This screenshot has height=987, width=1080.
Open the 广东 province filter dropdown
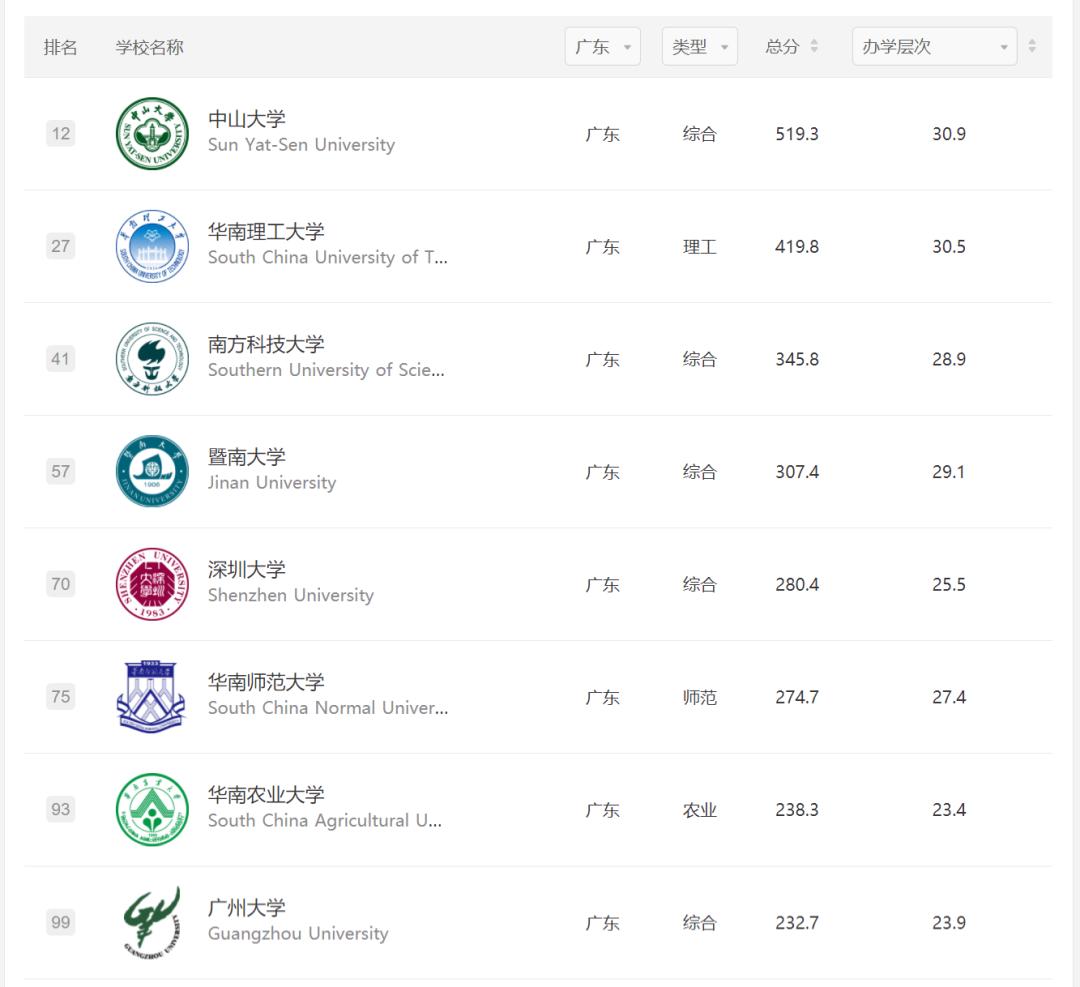pyautogui.click(x=602, y=46)
